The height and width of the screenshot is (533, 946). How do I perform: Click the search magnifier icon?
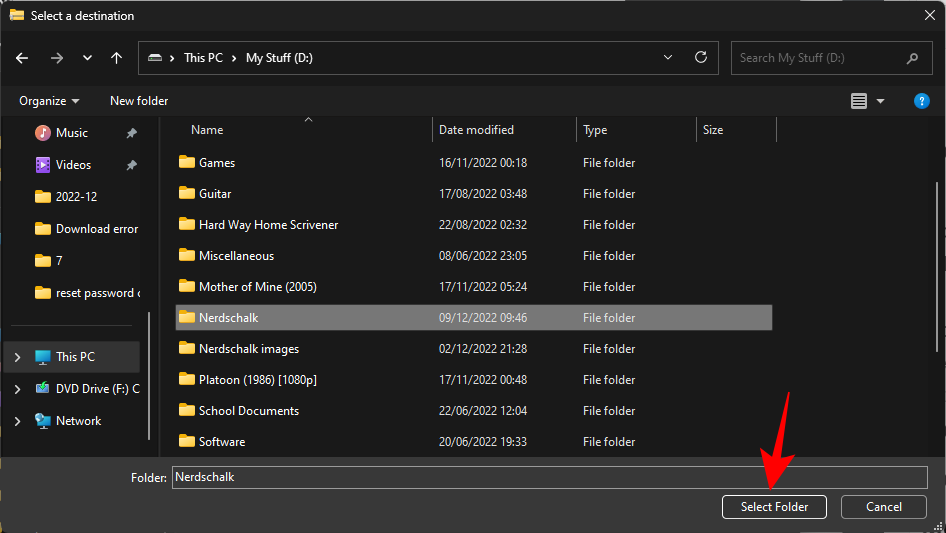click(912, 58)
